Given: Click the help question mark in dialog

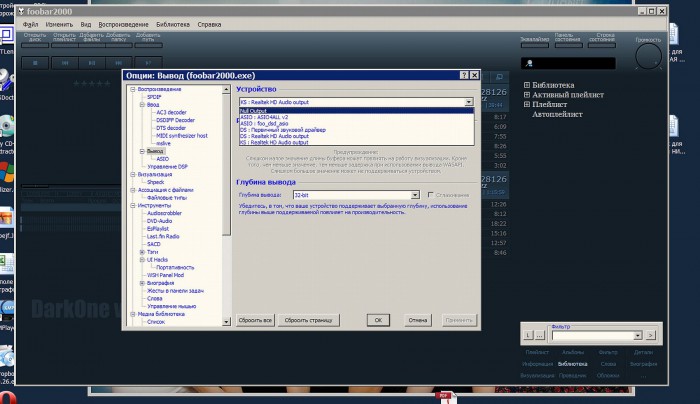Looking at the screenshot, I should 464,75.
